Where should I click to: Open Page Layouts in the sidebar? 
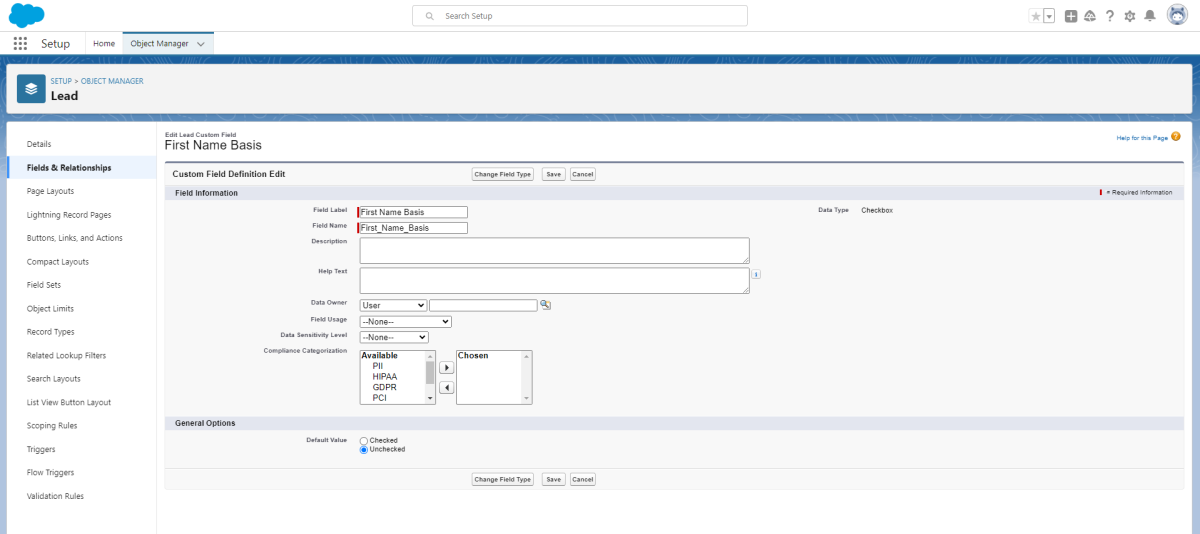click(50, 191)
